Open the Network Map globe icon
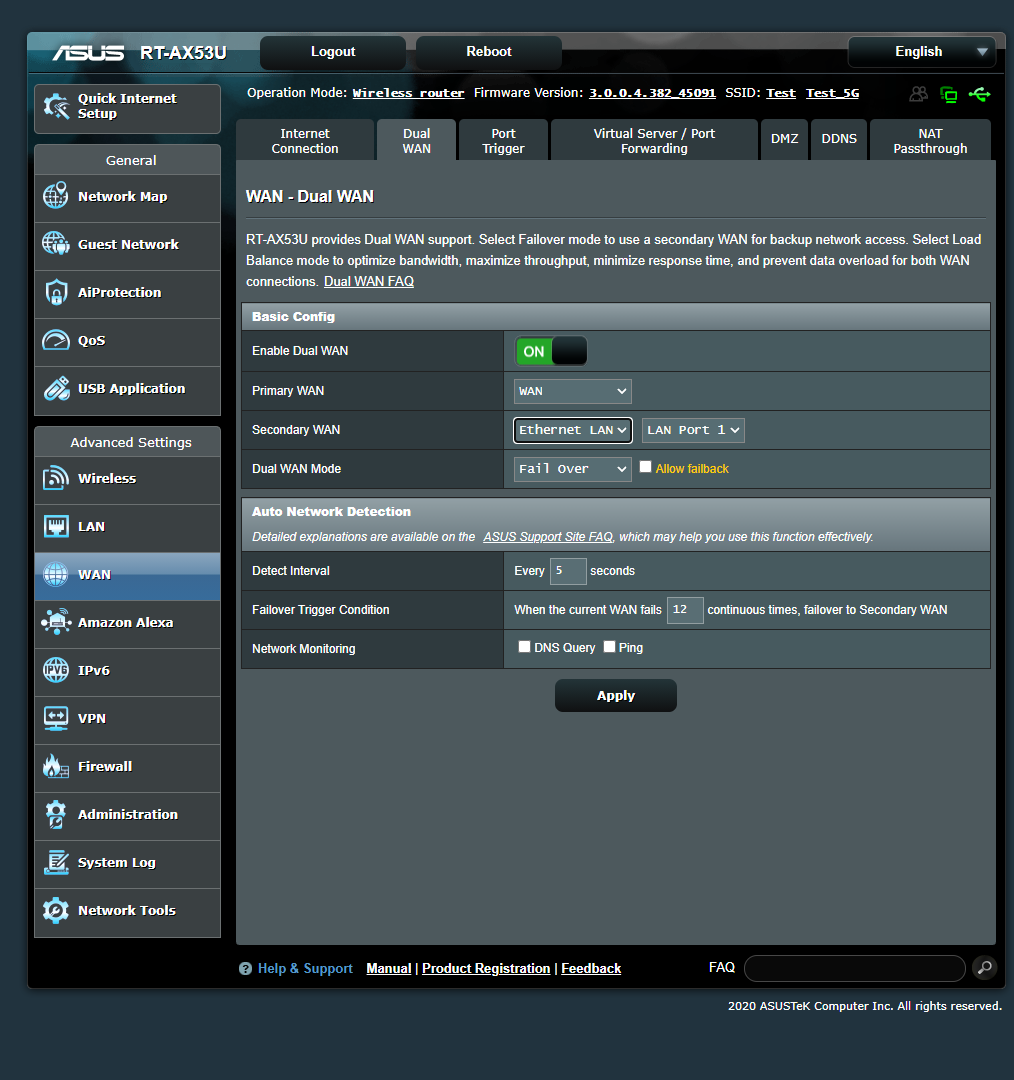1014x1080 pixels. pos(57,197)
